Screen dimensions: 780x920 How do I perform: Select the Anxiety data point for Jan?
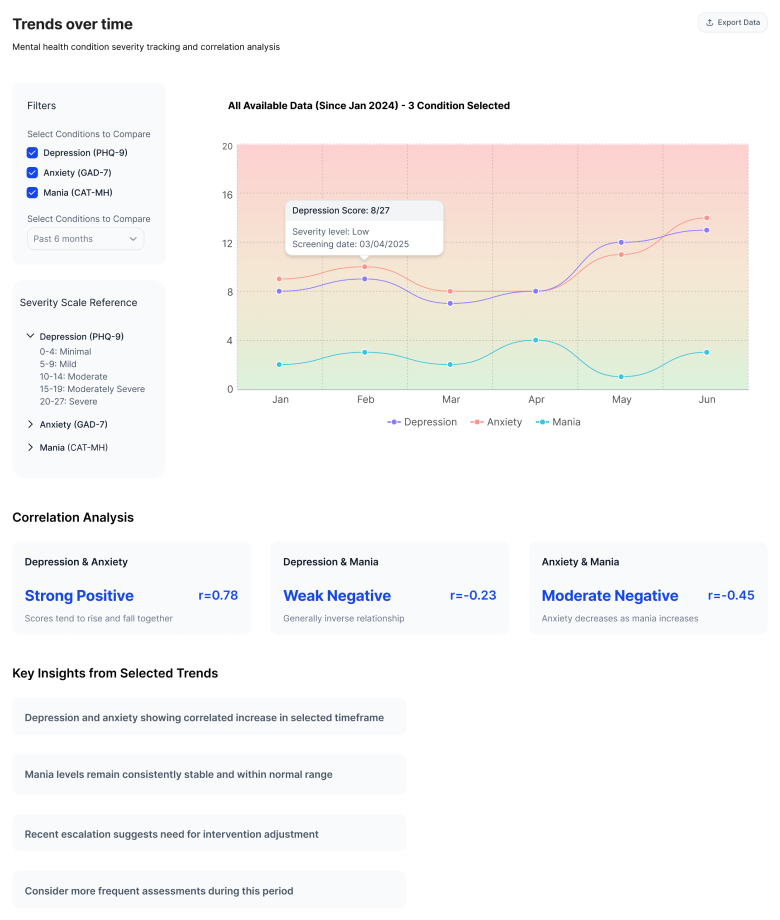point(279,279)
